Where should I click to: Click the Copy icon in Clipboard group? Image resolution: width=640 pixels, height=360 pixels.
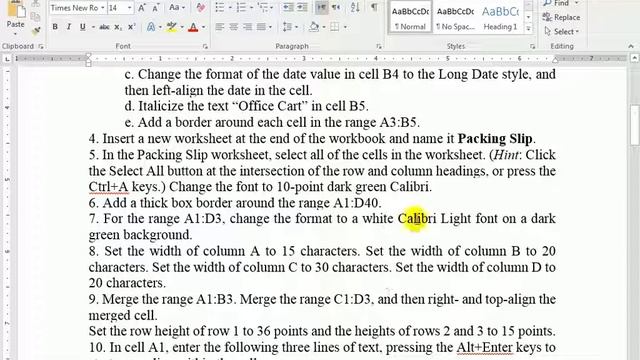[x=36, y=17]
